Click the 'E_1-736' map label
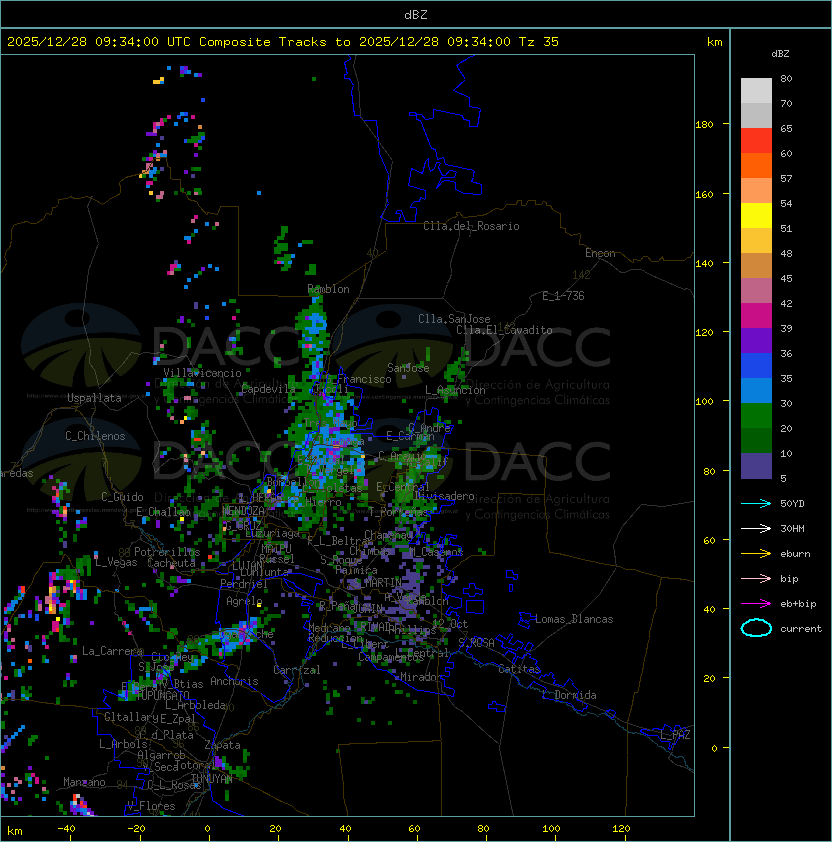832x842 pixels. point(563,296)
